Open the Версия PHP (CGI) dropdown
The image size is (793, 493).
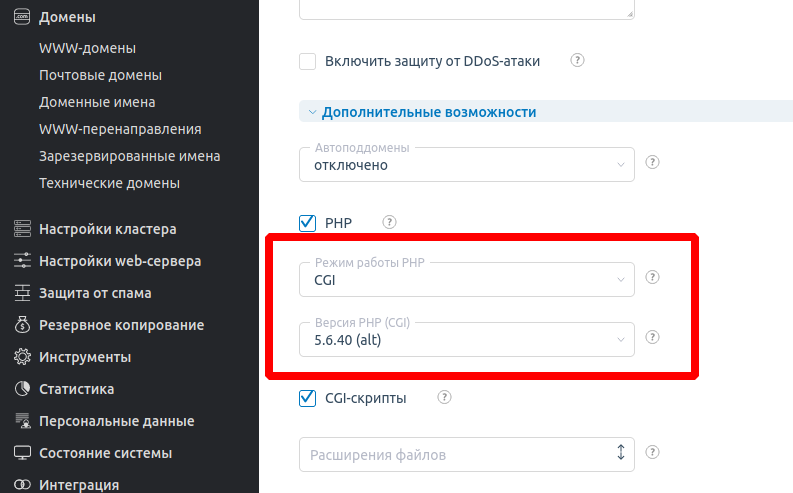click(x=466, y=340)
